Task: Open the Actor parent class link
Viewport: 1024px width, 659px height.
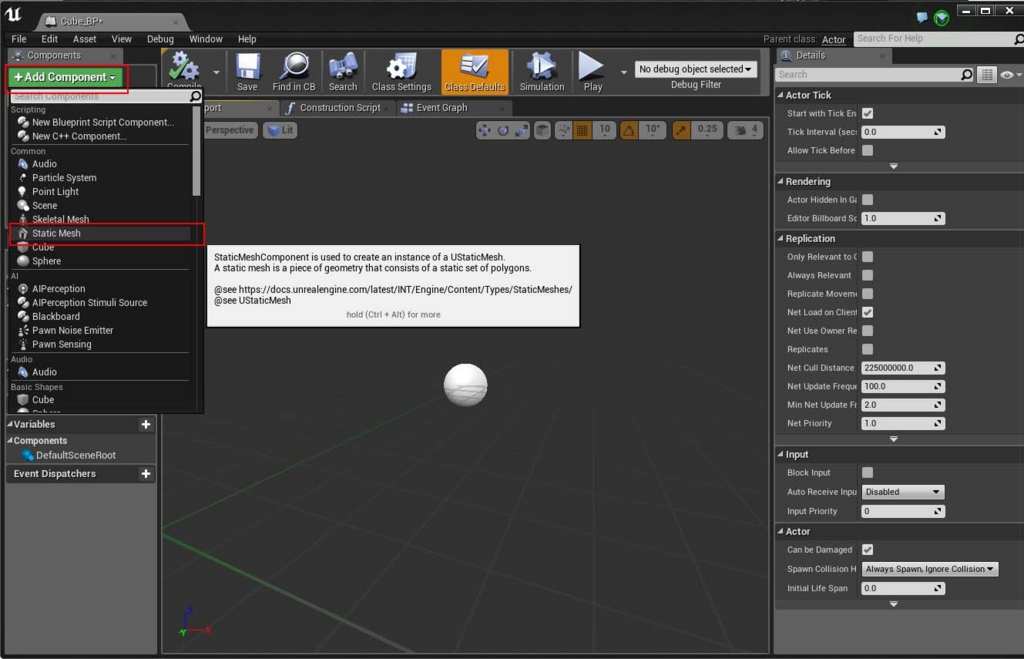Action: 833,40
